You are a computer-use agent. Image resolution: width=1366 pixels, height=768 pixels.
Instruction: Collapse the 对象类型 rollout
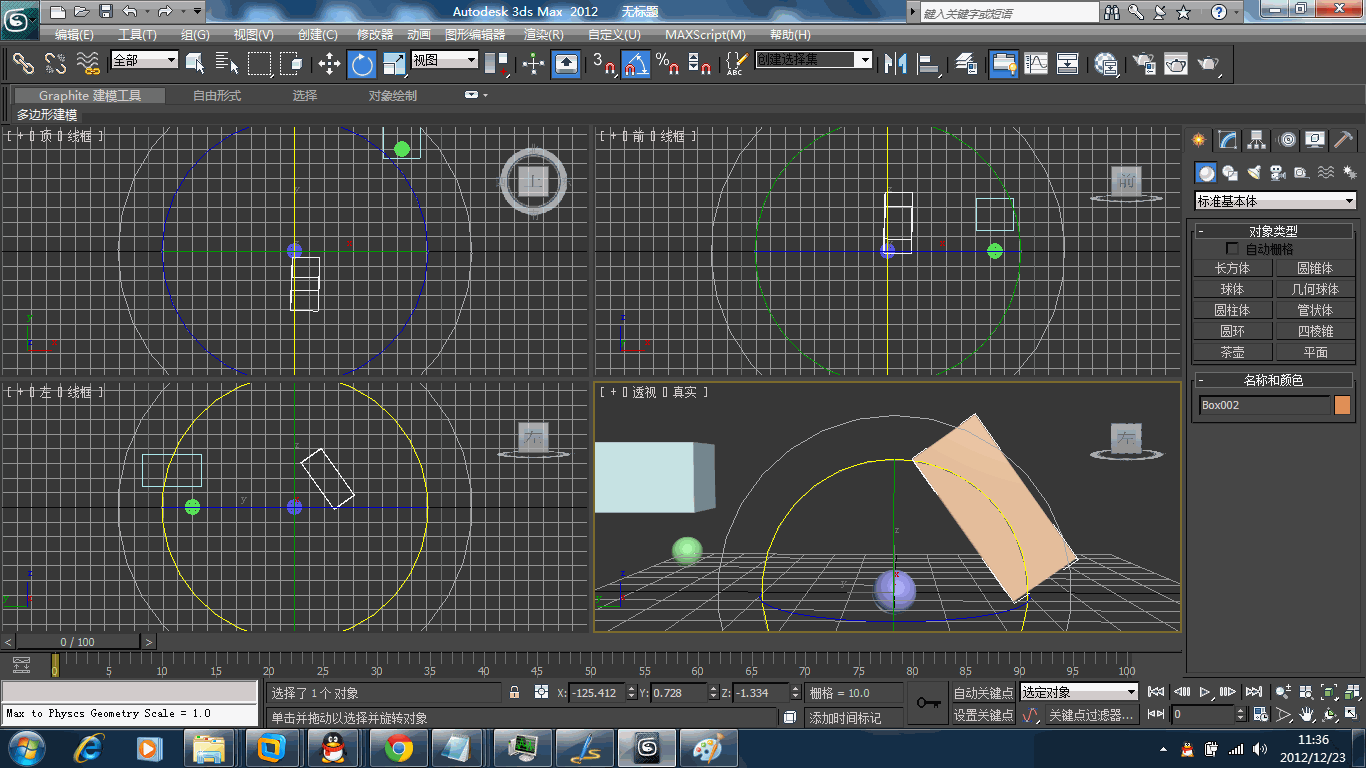pyautogui.click(x=1273, y=231)
